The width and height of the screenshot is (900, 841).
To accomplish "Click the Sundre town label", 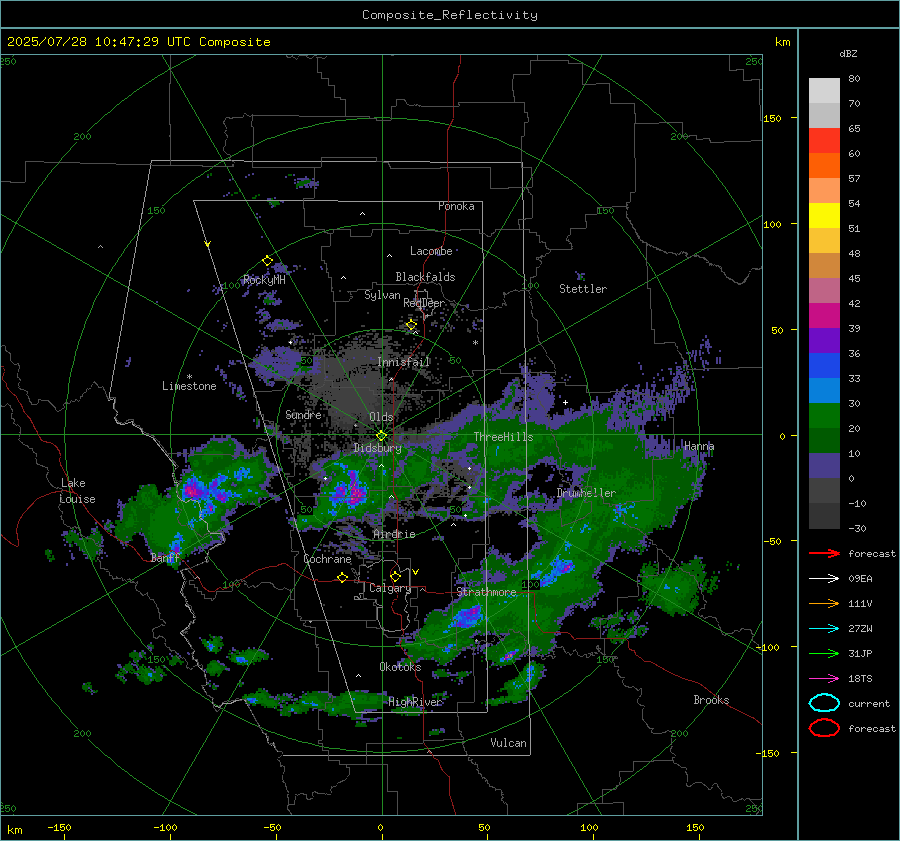I will point(303,414).
